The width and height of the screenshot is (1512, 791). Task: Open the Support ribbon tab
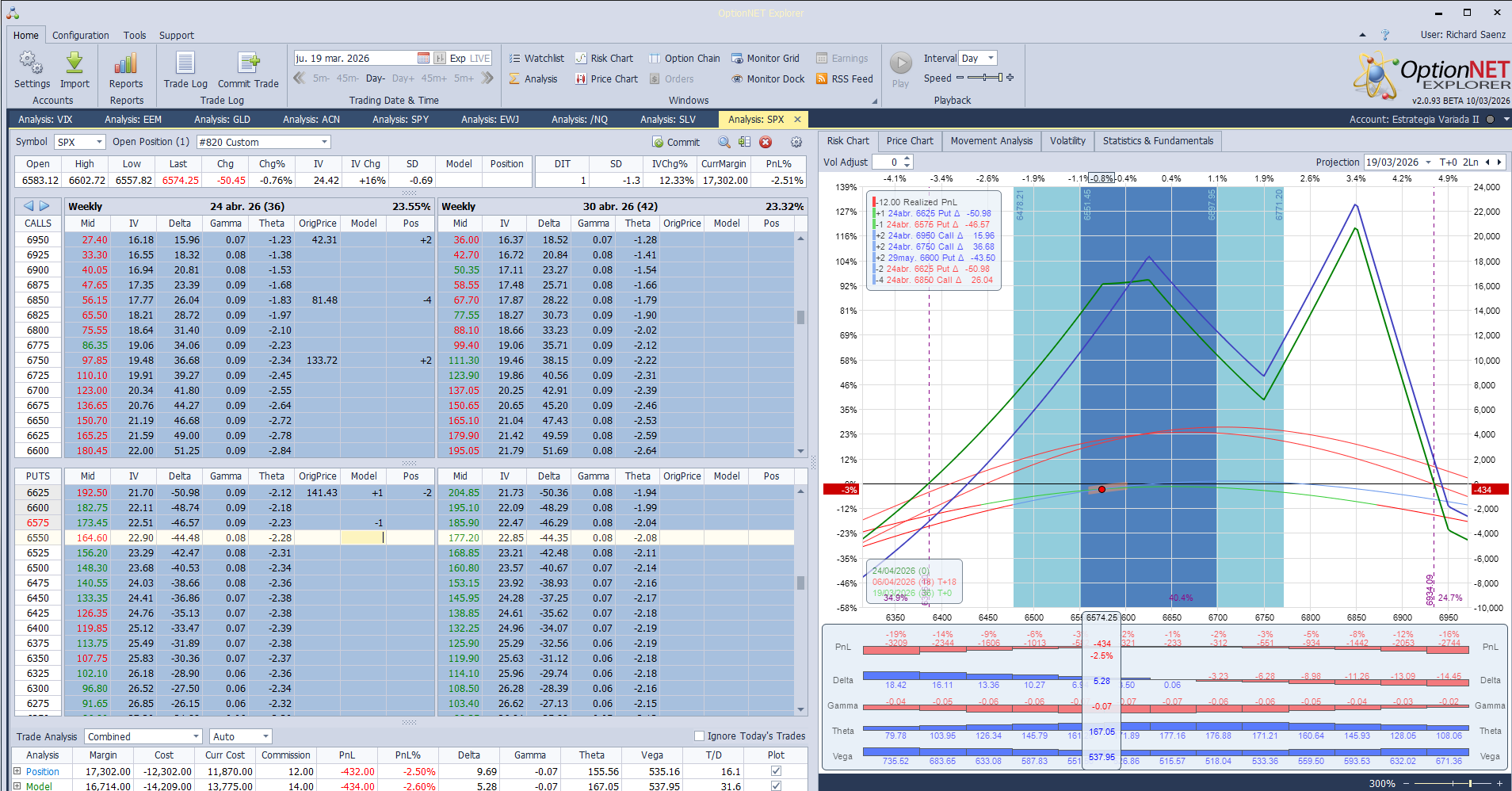(x=176, y=35)
